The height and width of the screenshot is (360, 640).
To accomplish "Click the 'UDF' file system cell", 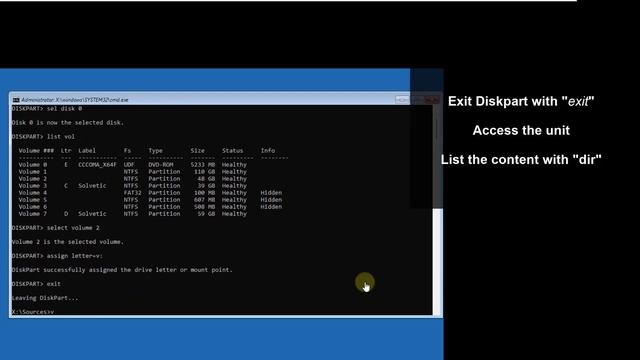I will (129, 164).
